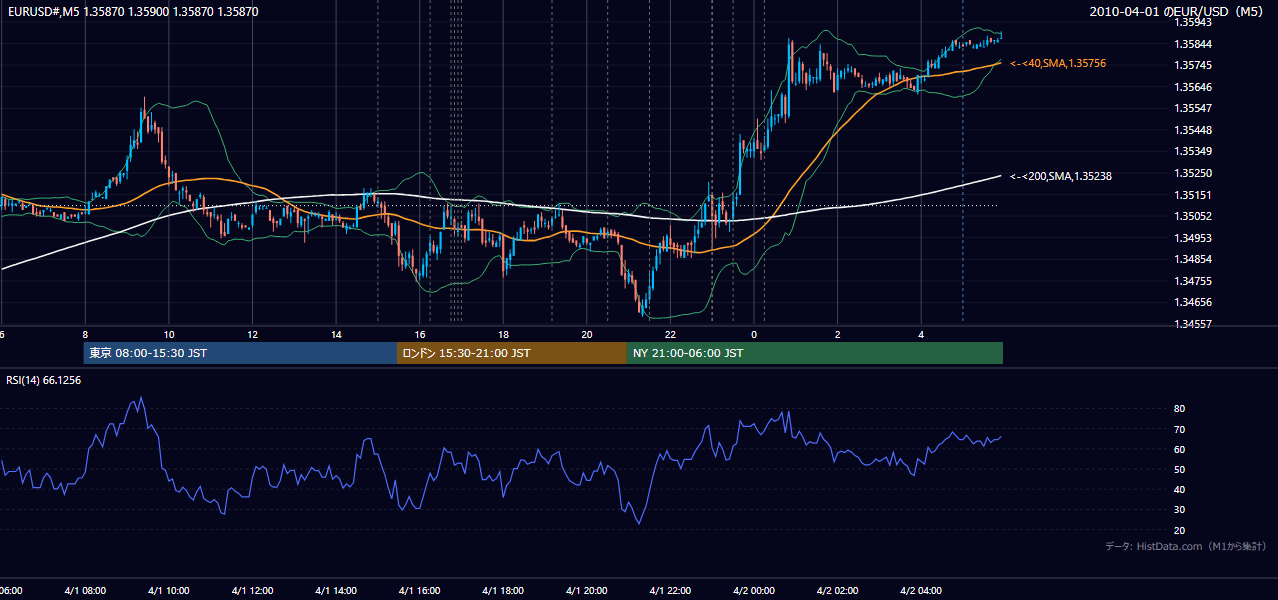Click the RSI 50 level label
This screenshot has width=1278, height=600.
1179,469
